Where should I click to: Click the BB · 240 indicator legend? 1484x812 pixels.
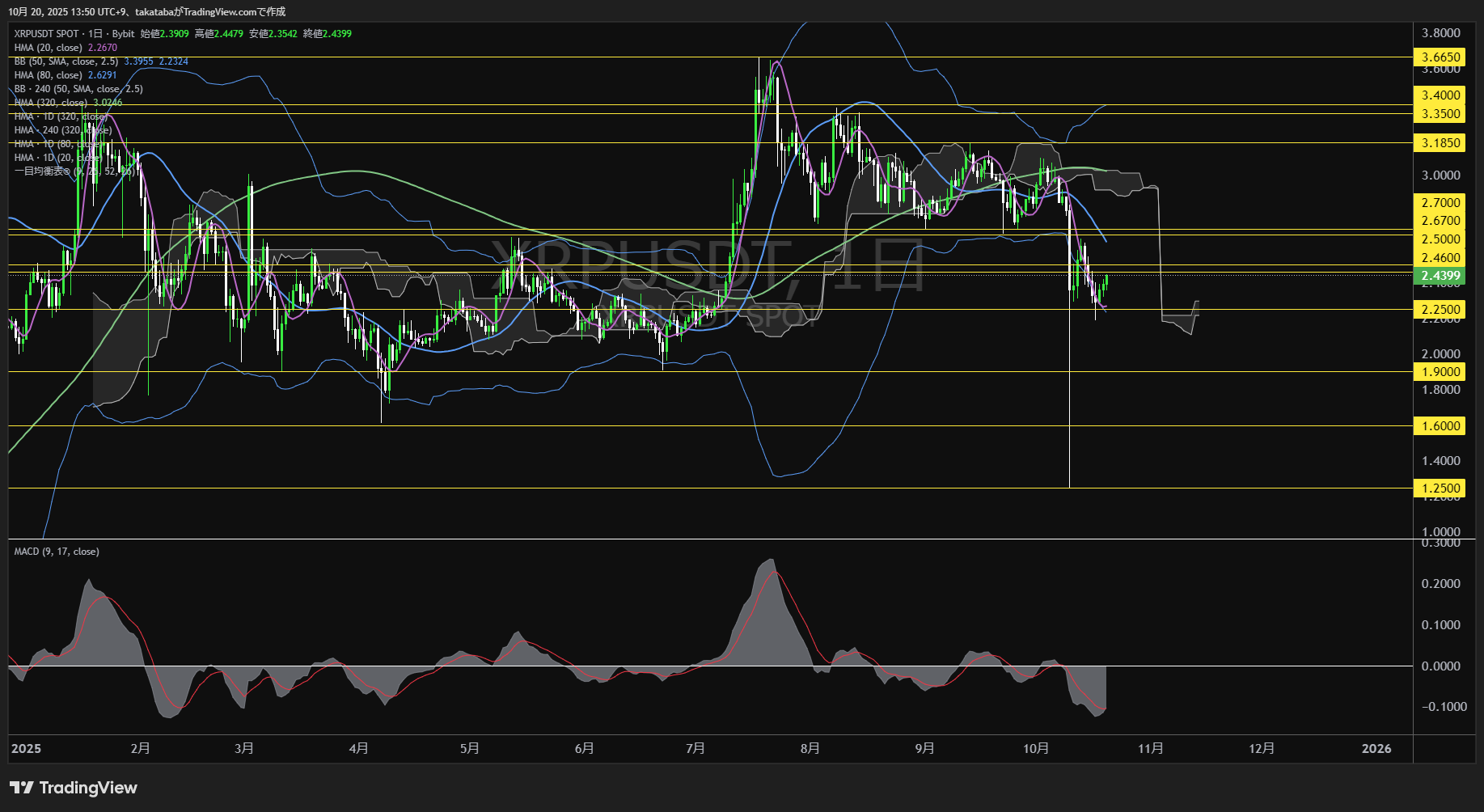point(78,89)
